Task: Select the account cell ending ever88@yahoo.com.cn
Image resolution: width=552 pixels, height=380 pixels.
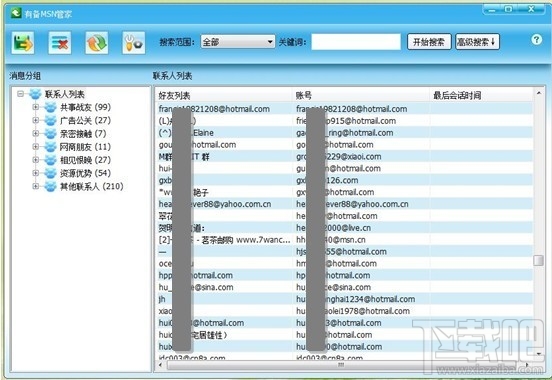Action: coord(352,204)
